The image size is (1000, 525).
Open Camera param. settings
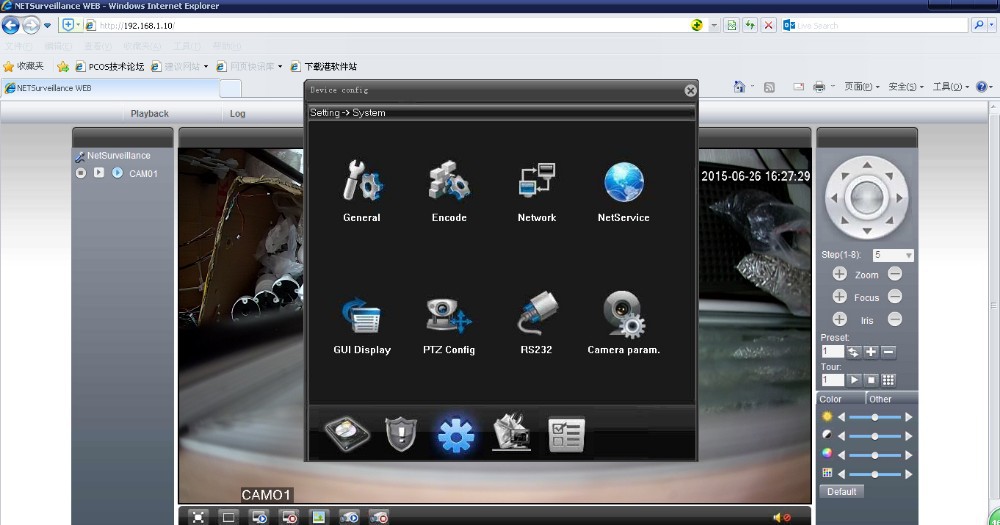623,317
